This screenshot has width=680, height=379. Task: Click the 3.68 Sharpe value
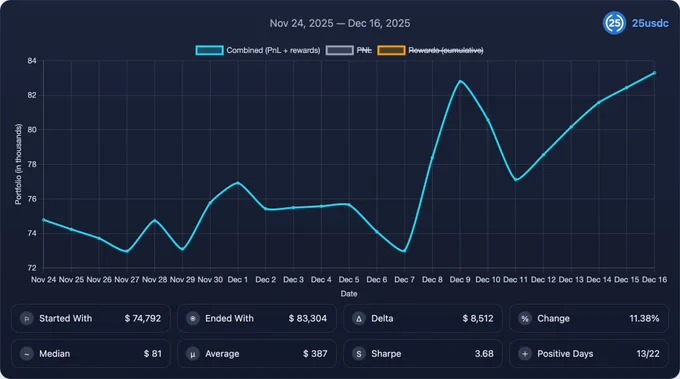484,354
